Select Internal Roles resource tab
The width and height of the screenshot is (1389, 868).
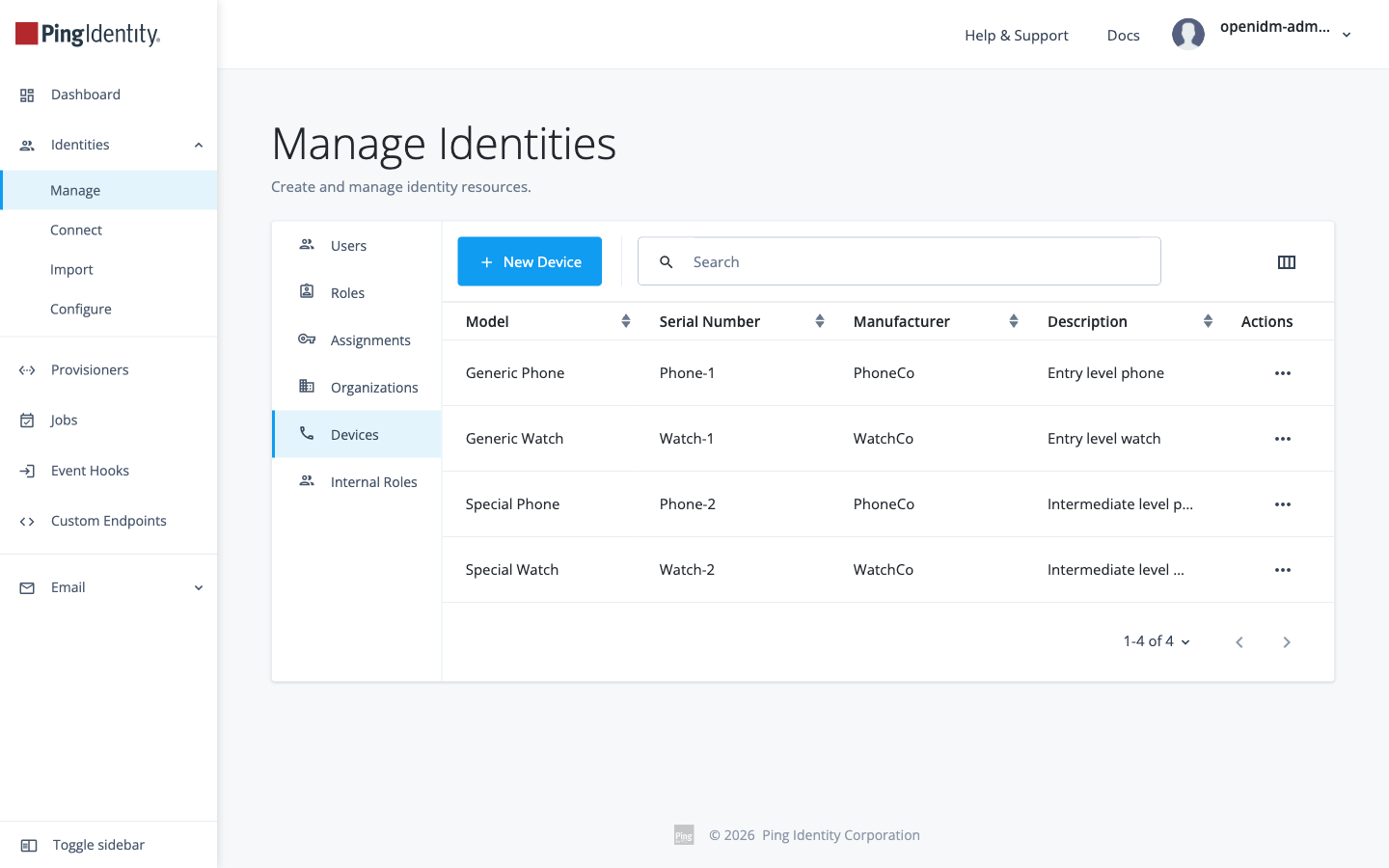(x=357, y=482)
